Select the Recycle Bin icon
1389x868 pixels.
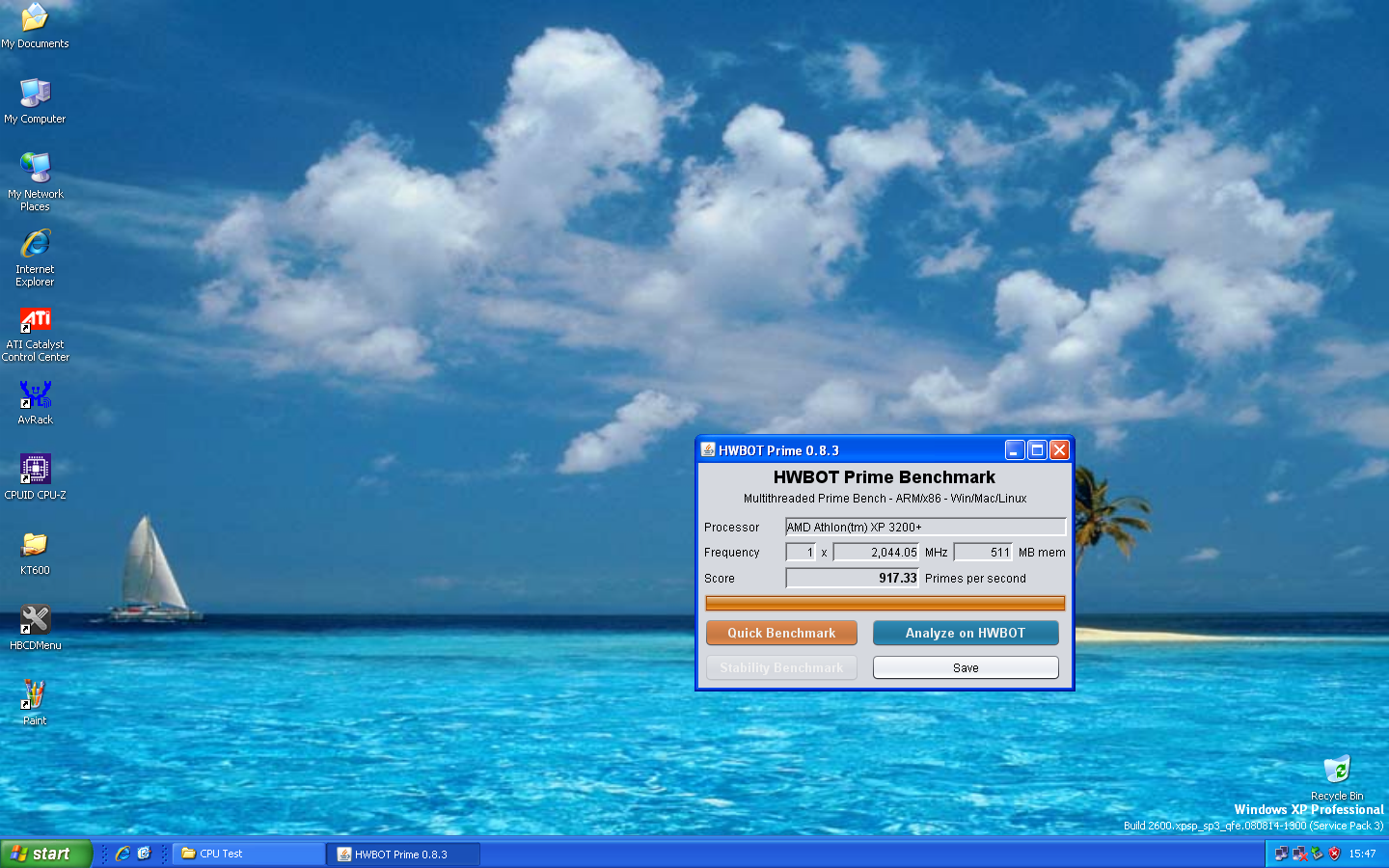(1337, 777)
